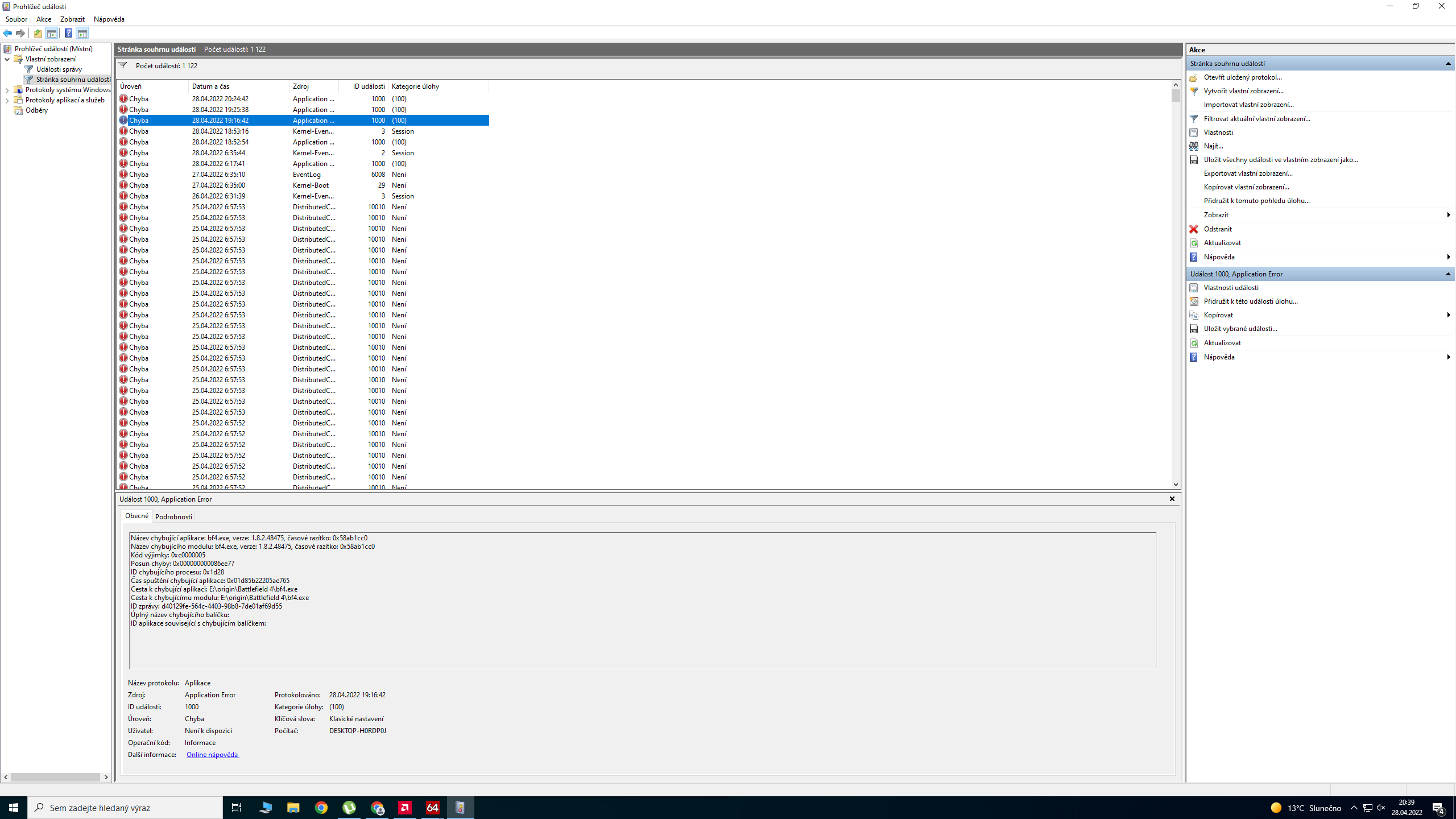
Task: Click the Najít binoculars icon
Action: 1194,146
